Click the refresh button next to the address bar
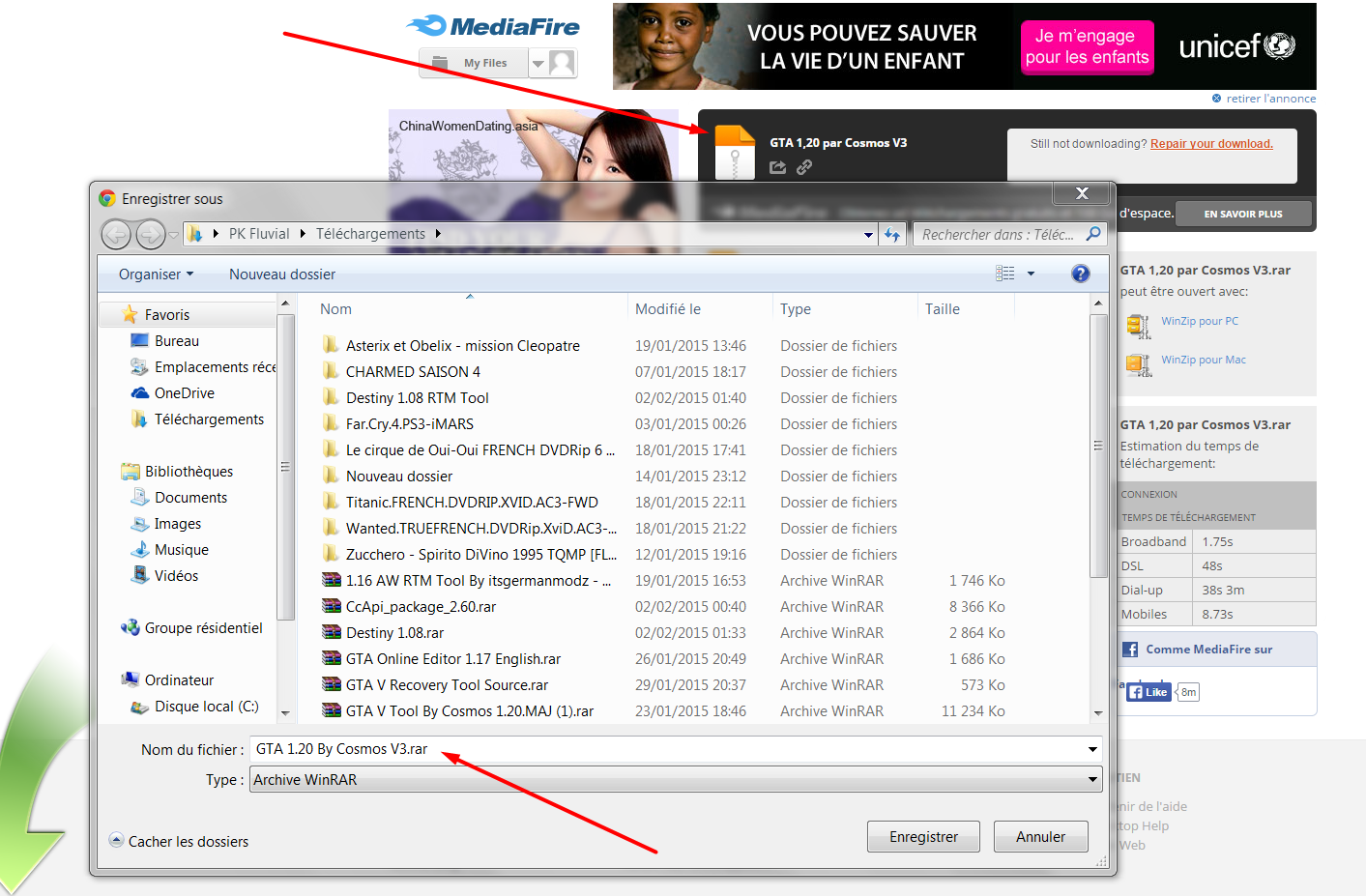This screenshot has width=1366, height=896. [892, 234]
